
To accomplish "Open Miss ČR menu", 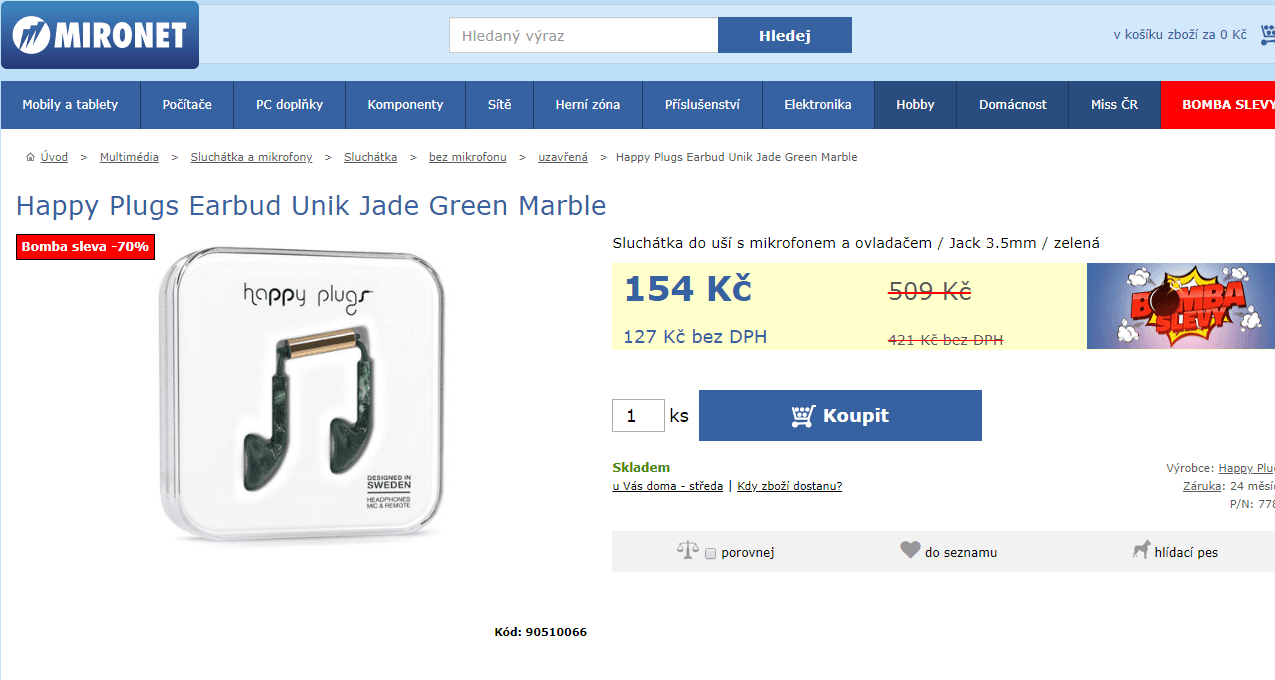I will coord(1115,105).
